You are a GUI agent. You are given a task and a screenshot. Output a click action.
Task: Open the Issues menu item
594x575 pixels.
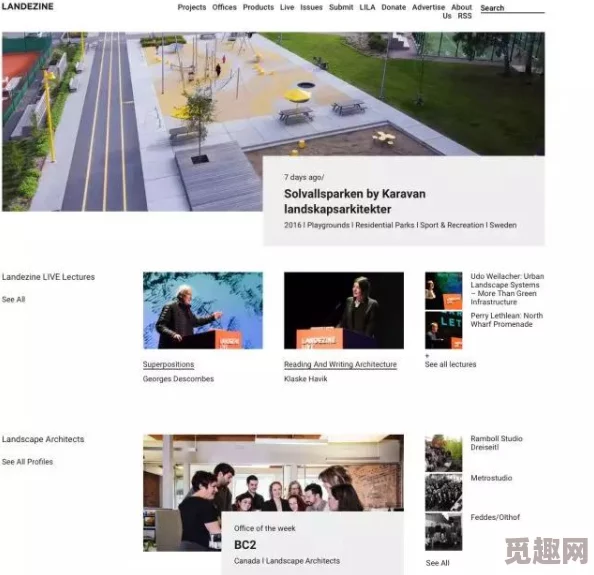click(311, 7)
